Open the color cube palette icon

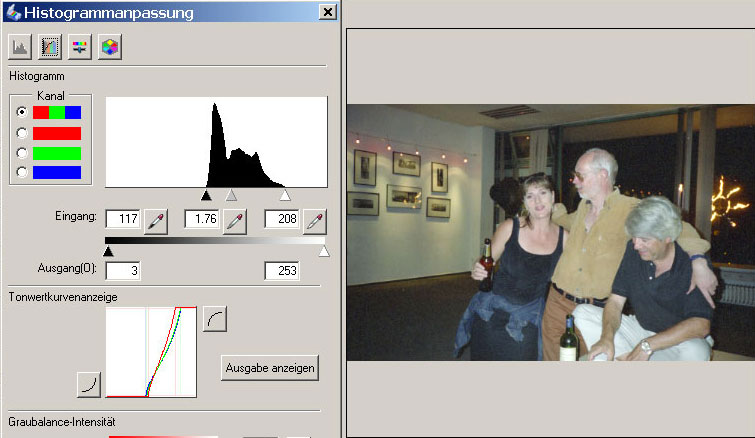109,47
